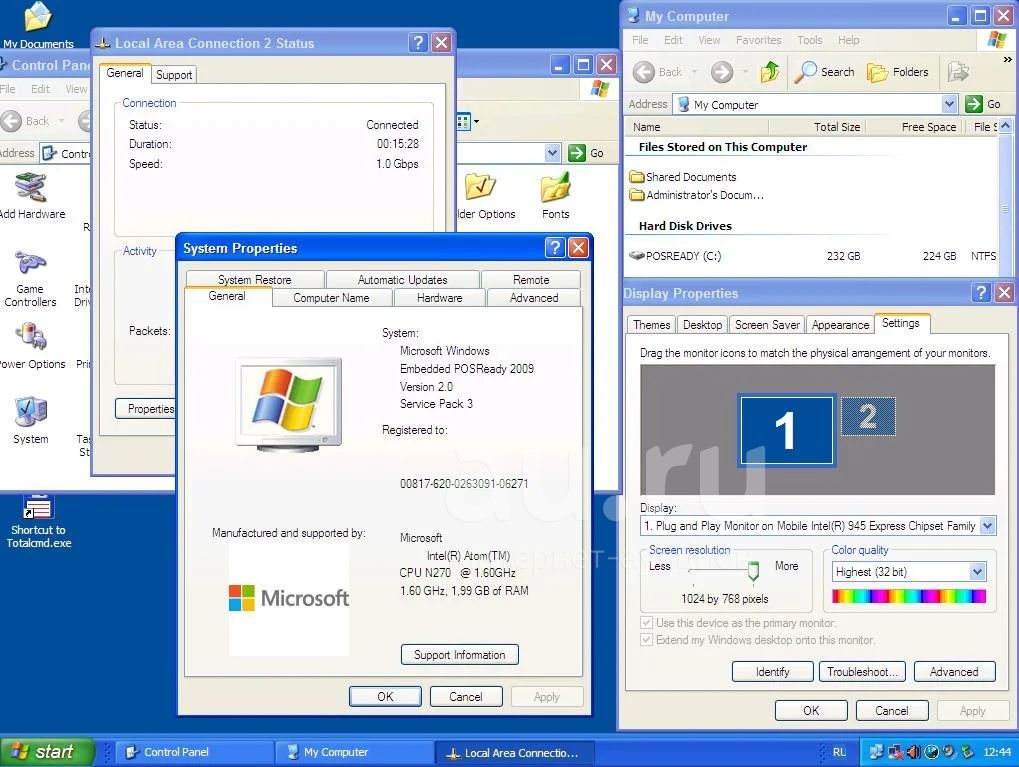
Task: Click the Go button in Control Panel
Action: tap(586, 153)
